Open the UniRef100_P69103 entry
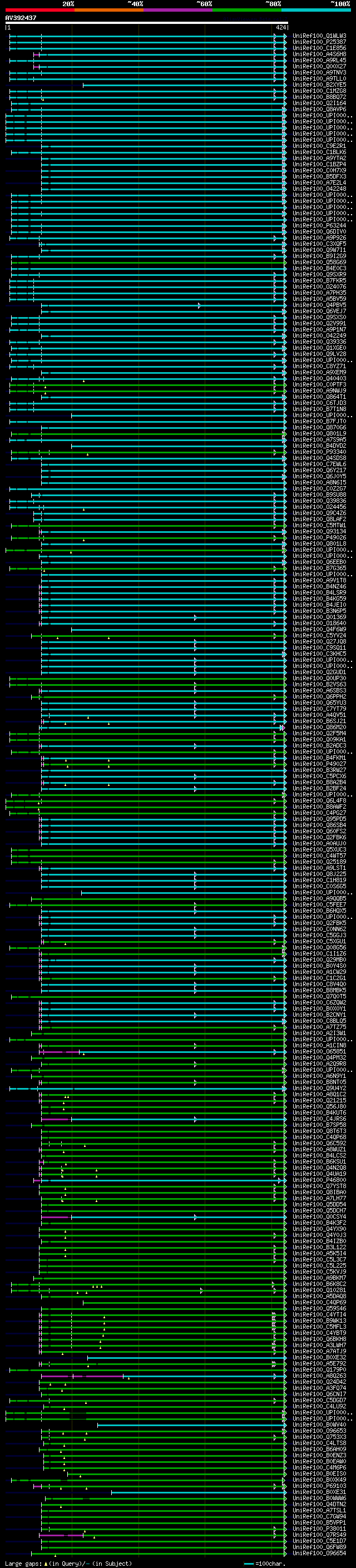The image size is (356, 1568). click(319, 1486)
